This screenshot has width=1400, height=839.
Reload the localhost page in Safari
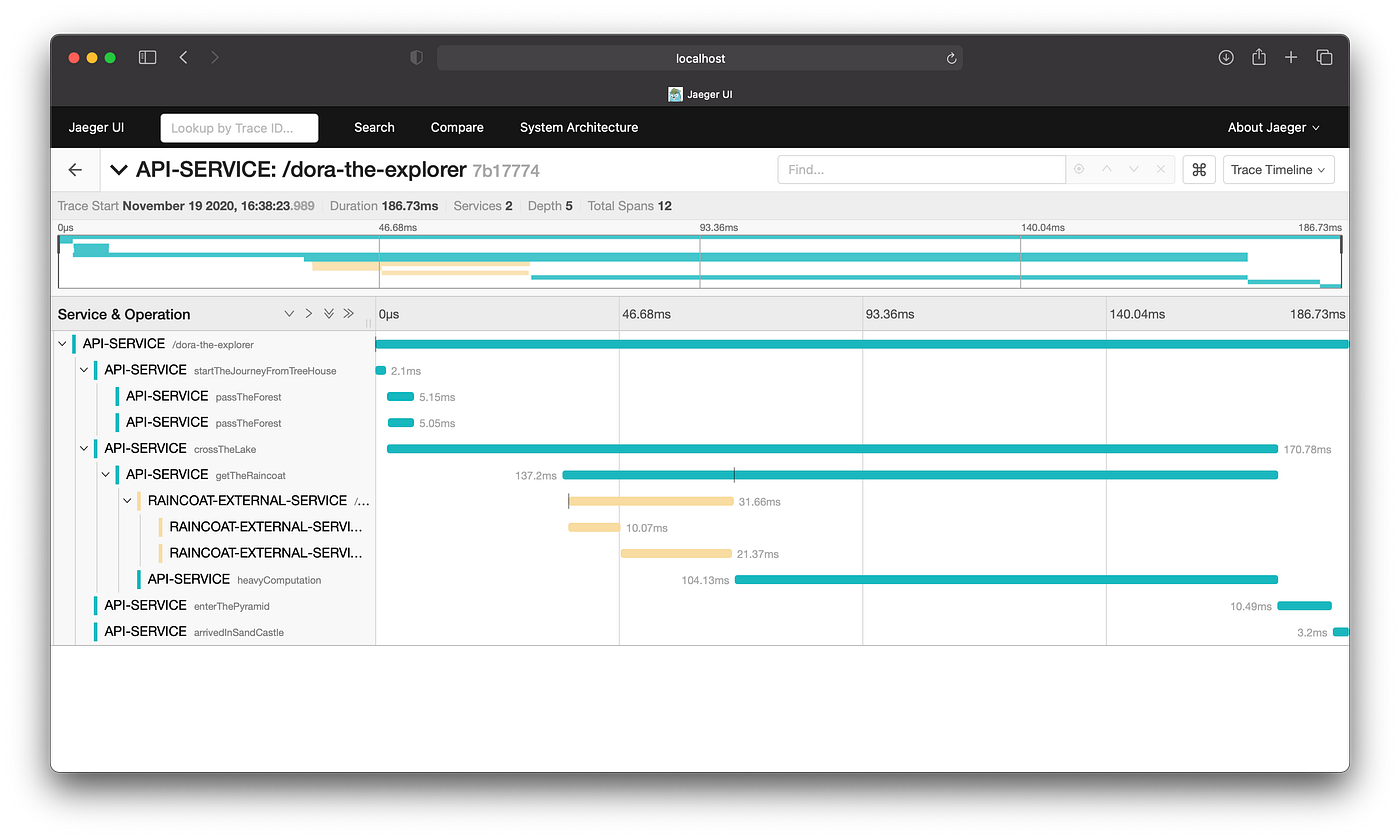(x=951, y=57)
